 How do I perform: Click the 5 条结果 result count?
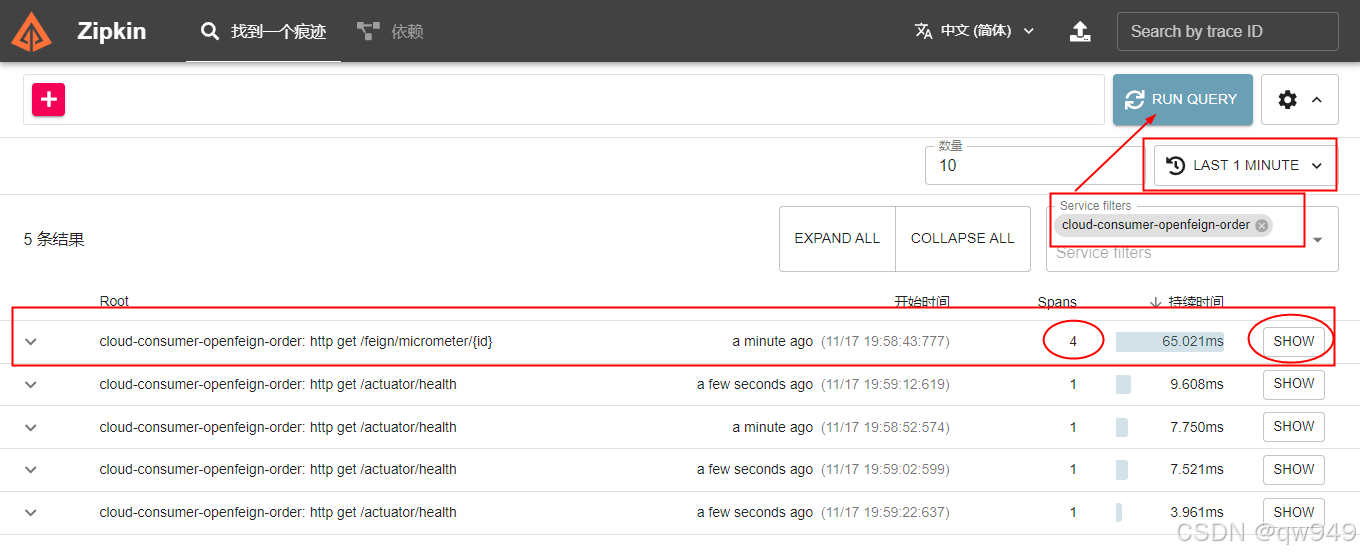click(x=54, y=240)
